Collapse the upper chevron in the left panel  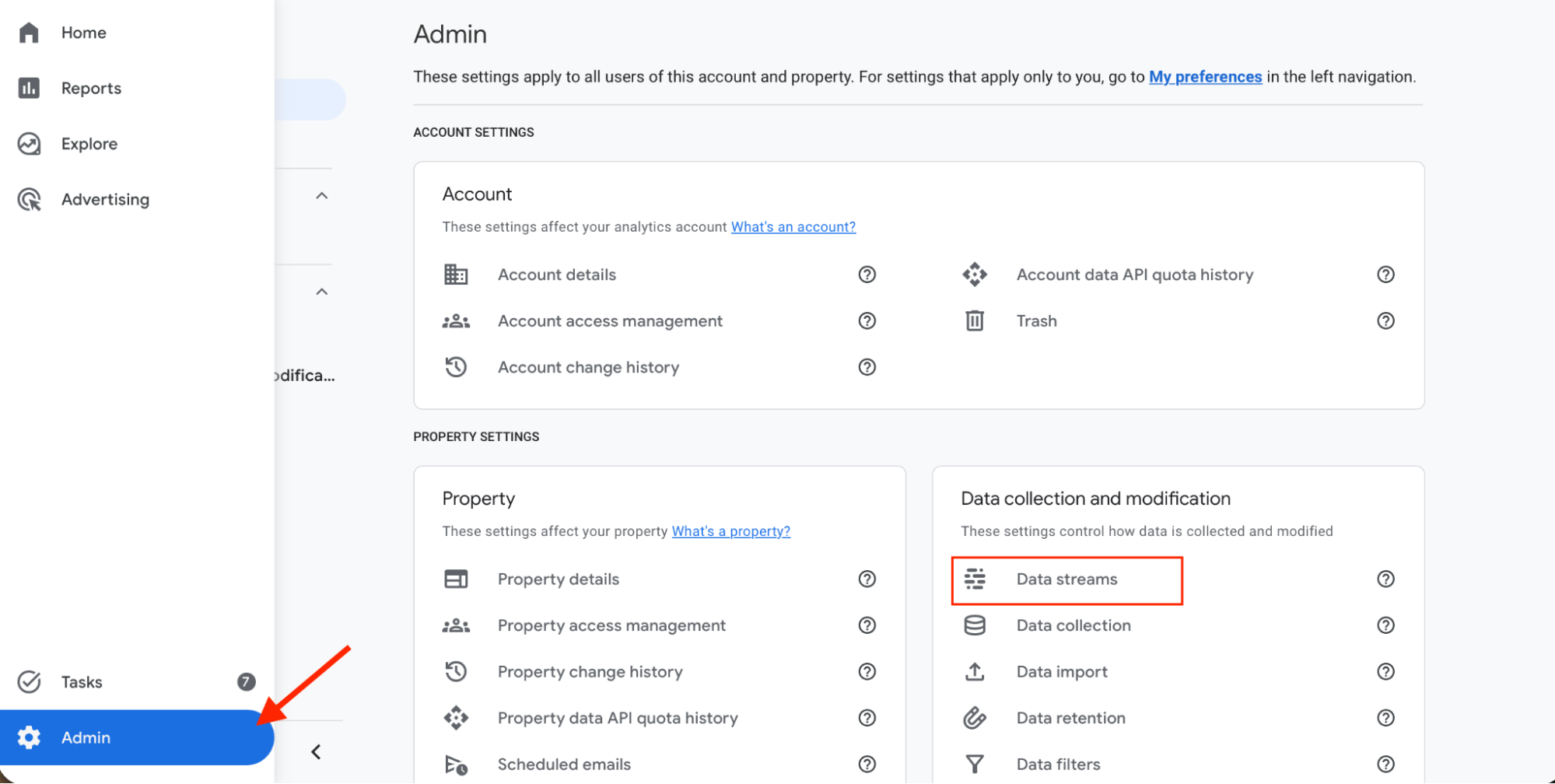pos(322,195)
